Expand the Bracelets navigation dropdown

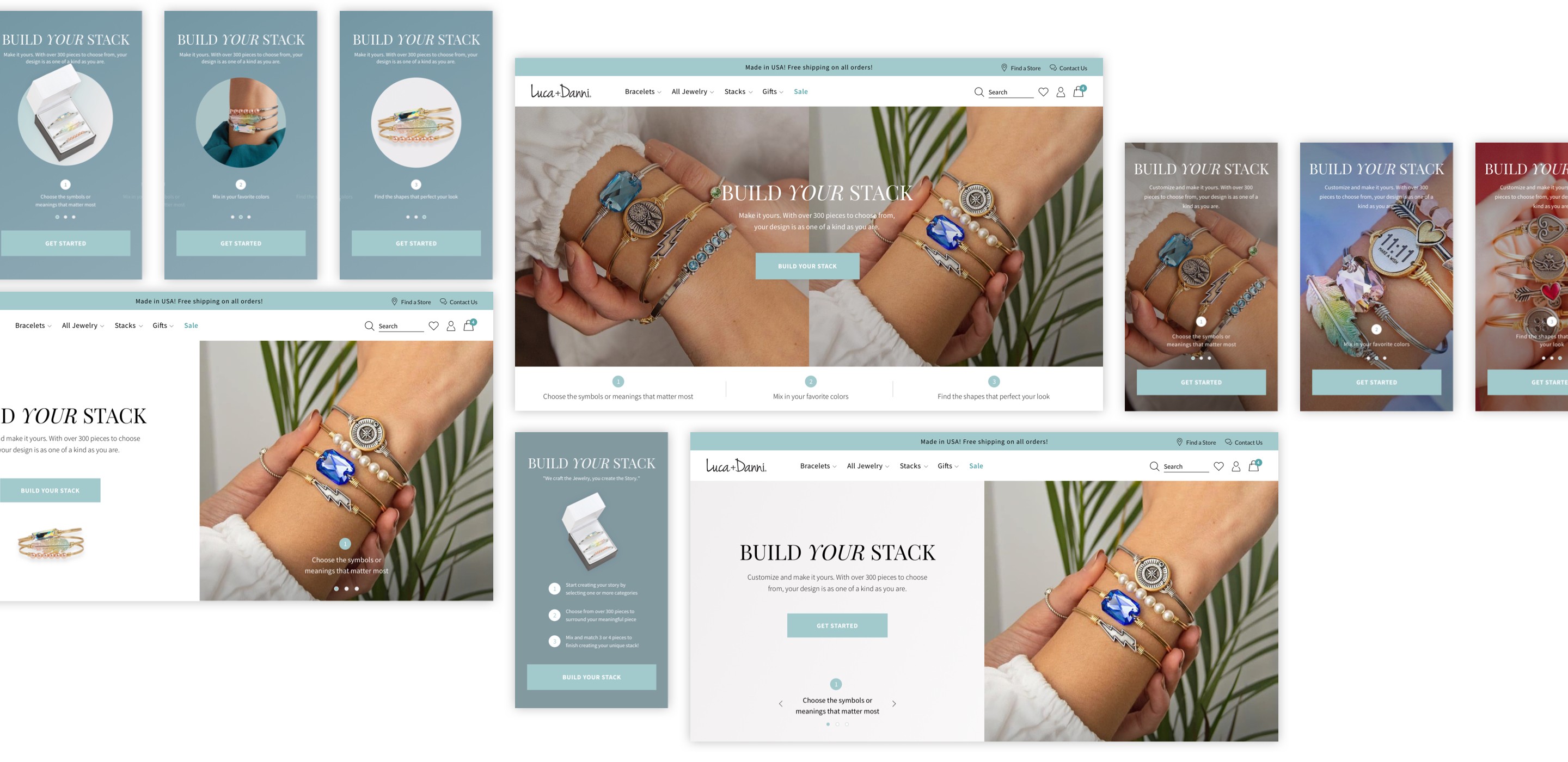[644, 91]
